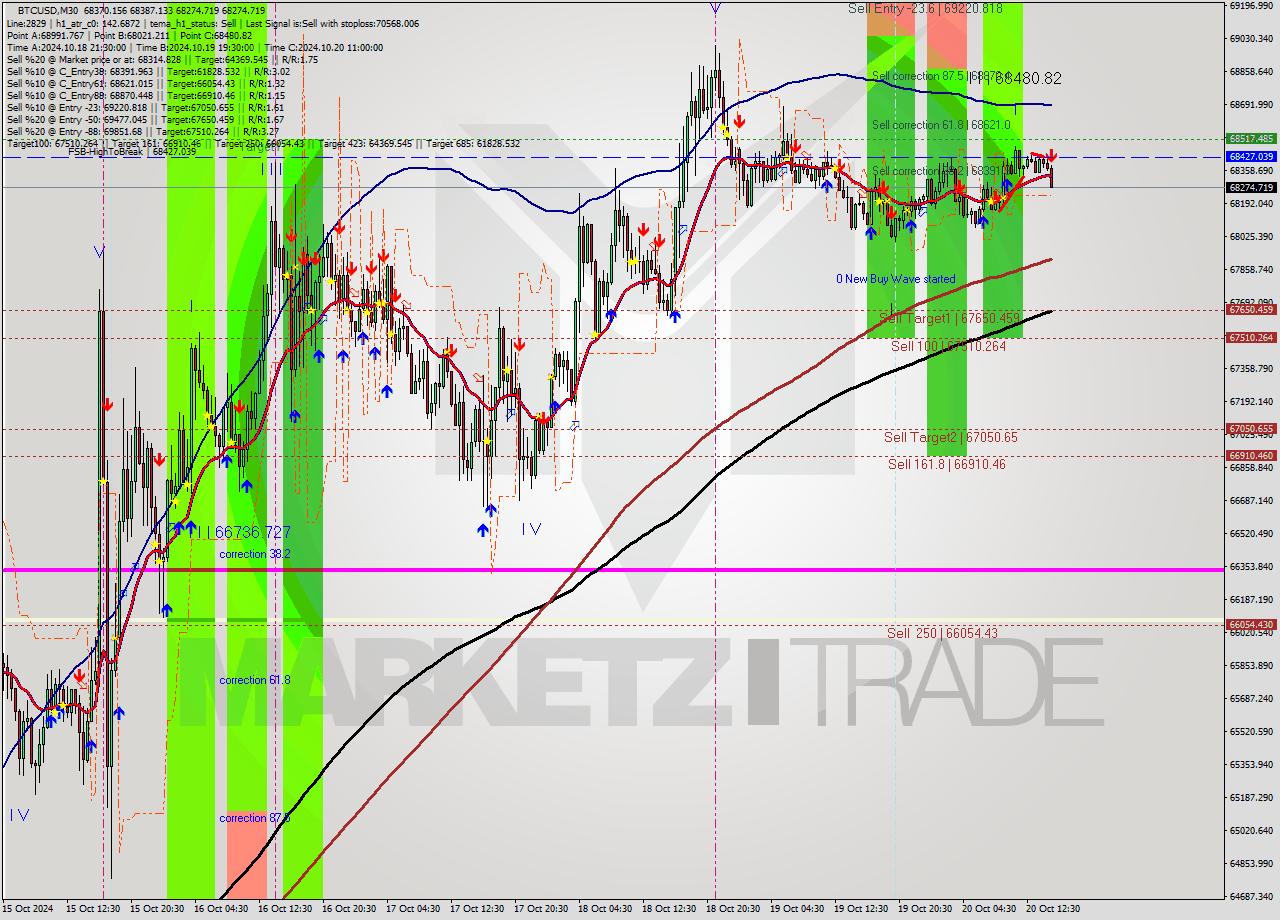Click the 'Sell correction 61.8 | 68621.0' label
The height and width of the screenshot is (920, 1280).
click(x=941, y=125)
